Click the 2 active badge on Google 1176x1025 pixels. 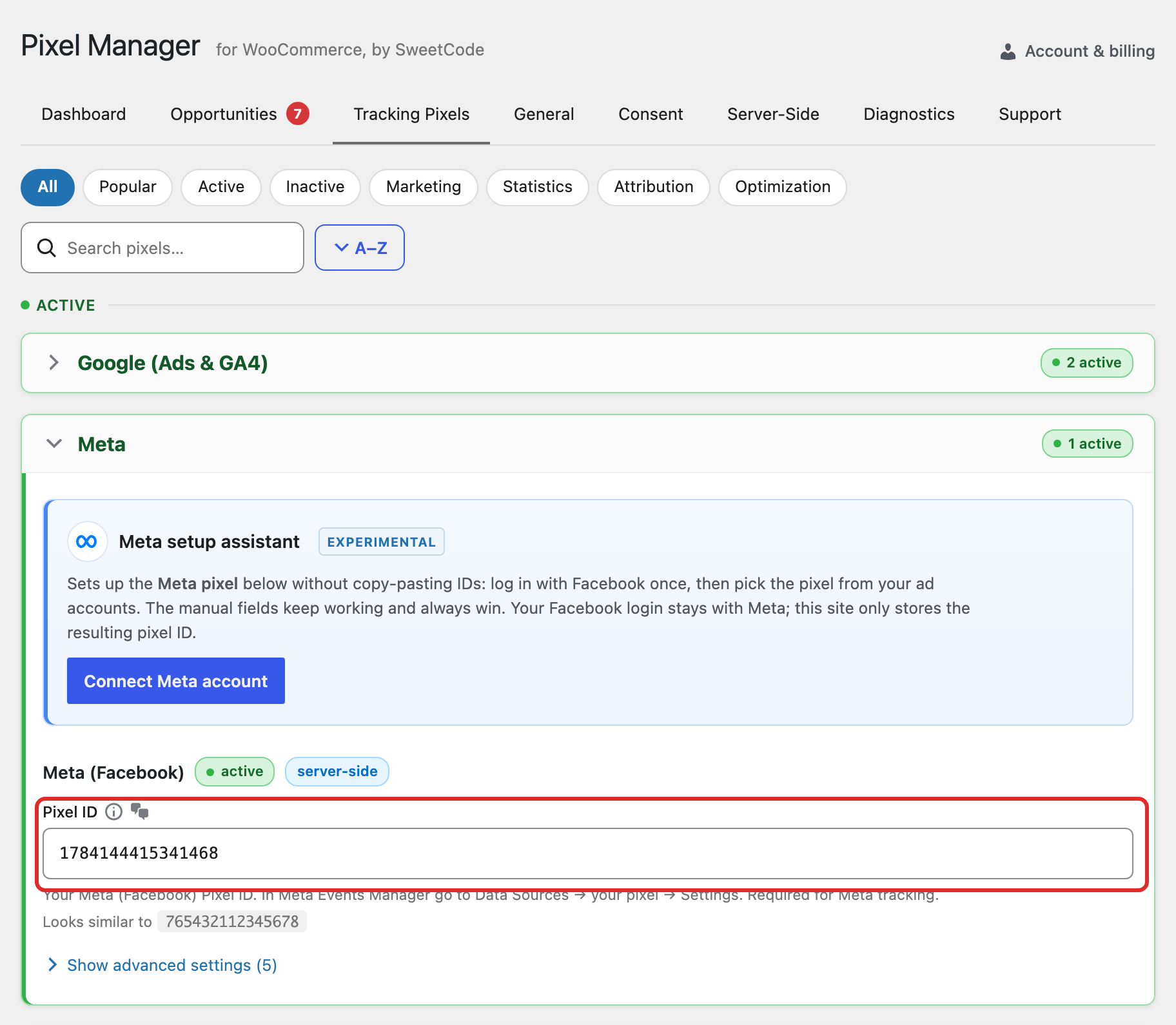point(1087,362)
